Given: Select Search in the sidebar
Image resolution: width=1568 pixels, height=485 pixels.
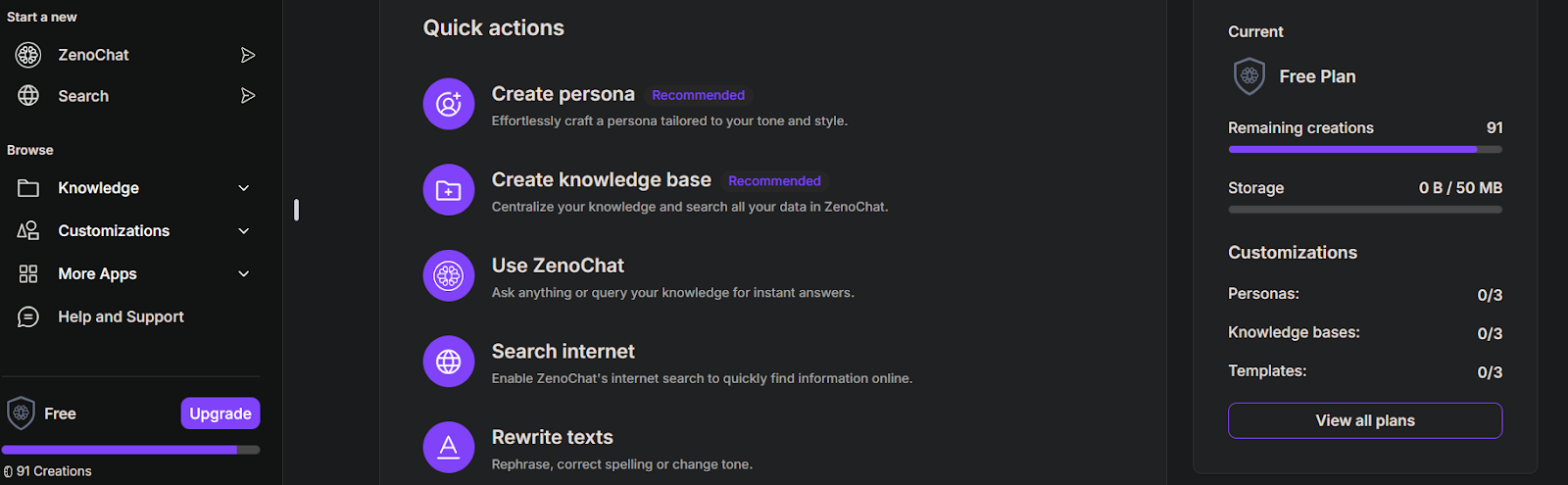Looking at the screenshot, I should (83, 96).
